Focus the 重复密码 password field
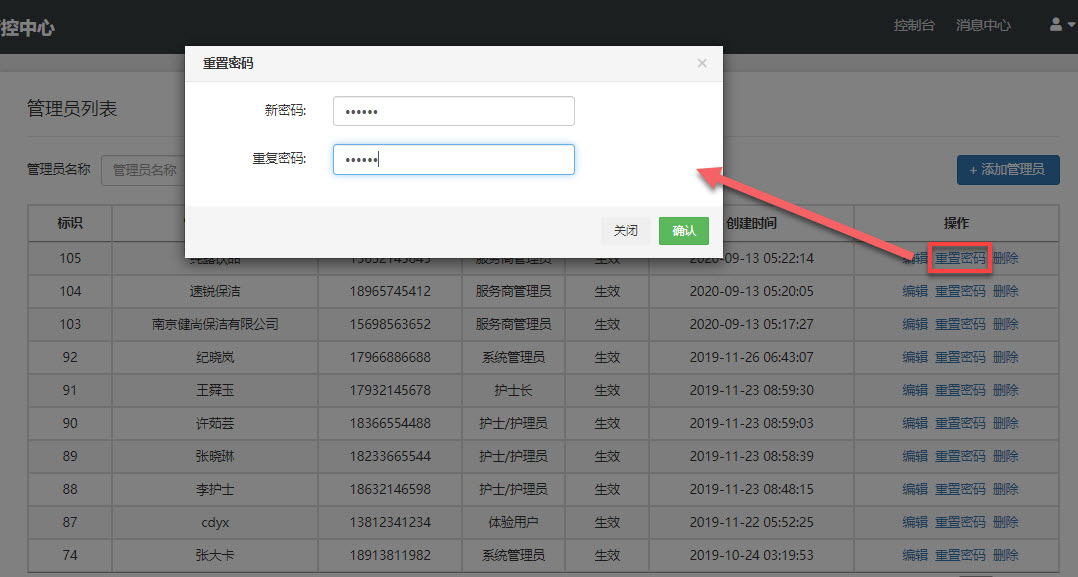The image size is (1078, 577). [453, 160]
